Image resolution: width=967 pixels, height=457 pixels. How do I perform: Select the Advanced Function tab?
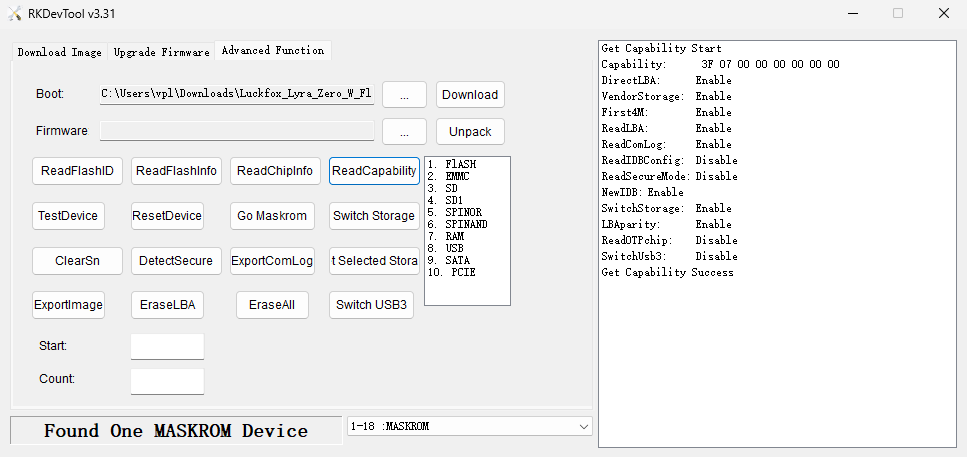click(273, 51)
